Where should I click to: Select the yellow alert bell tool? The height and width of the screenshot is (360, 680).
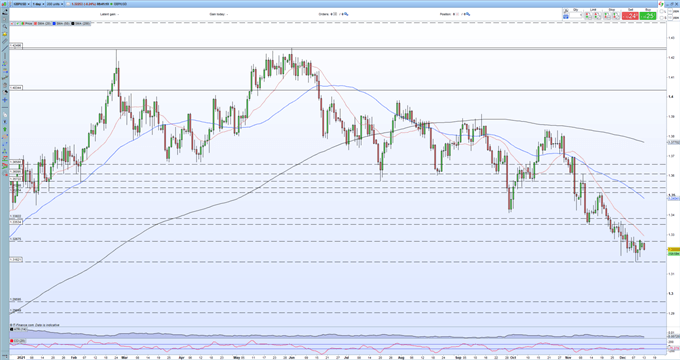click(5, 34)
